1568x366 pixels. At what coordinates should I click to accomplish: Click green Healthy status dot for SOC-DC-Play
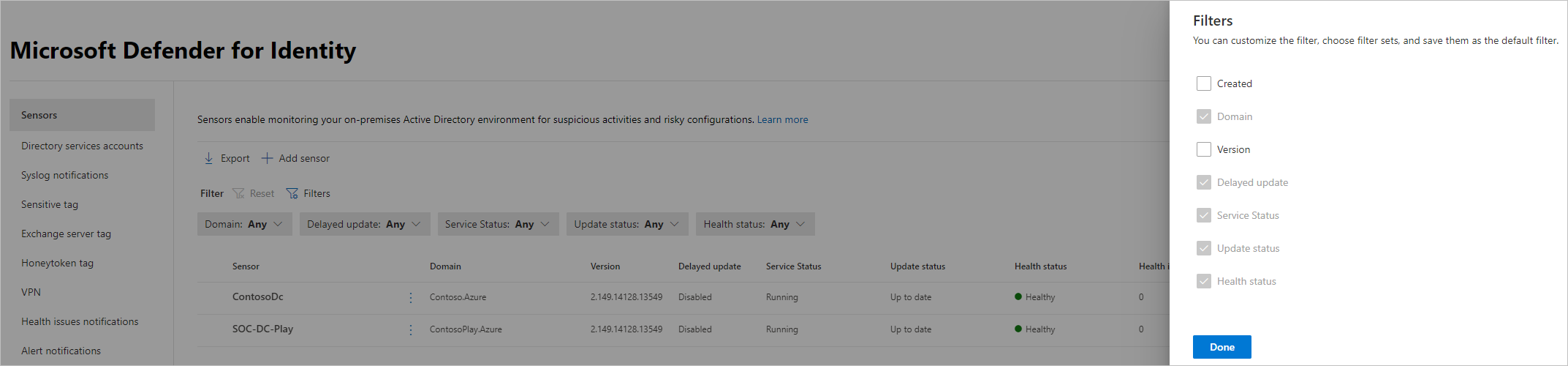(x=1018, y=329)
